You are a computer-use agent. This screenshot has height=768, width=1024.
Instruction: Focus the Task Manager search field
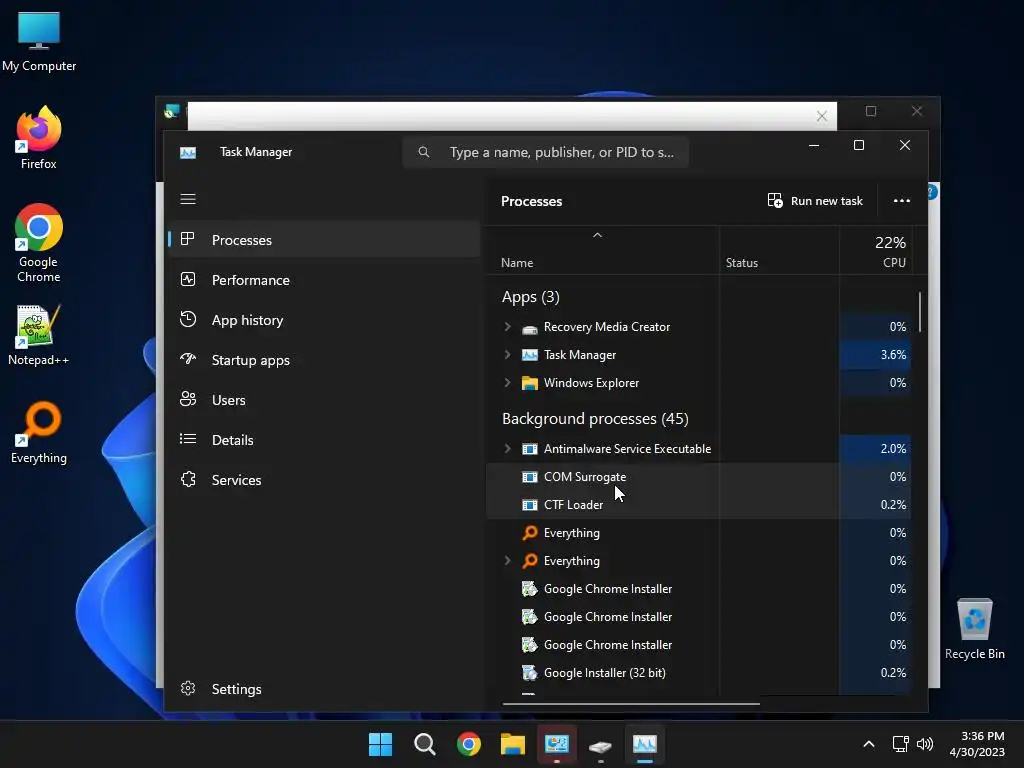click(x=546, y=152)
